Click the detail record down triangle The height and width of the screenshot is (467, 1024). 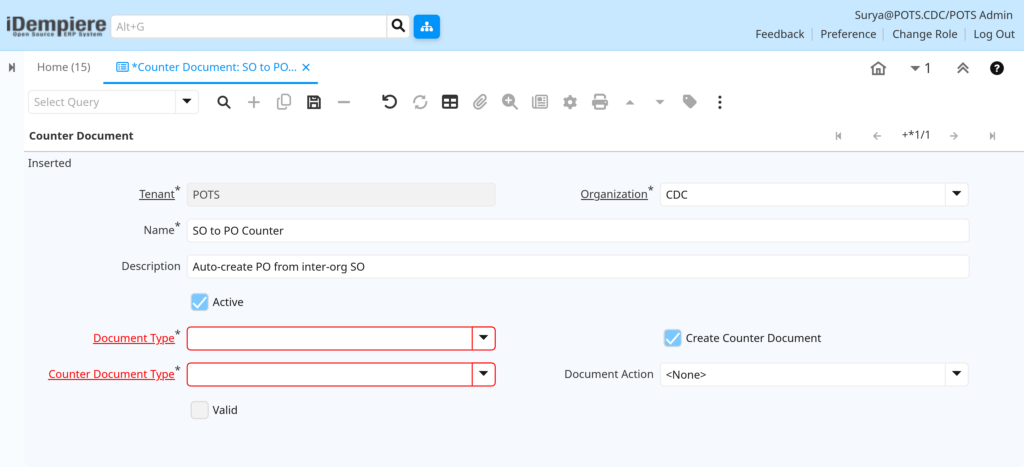660,103
